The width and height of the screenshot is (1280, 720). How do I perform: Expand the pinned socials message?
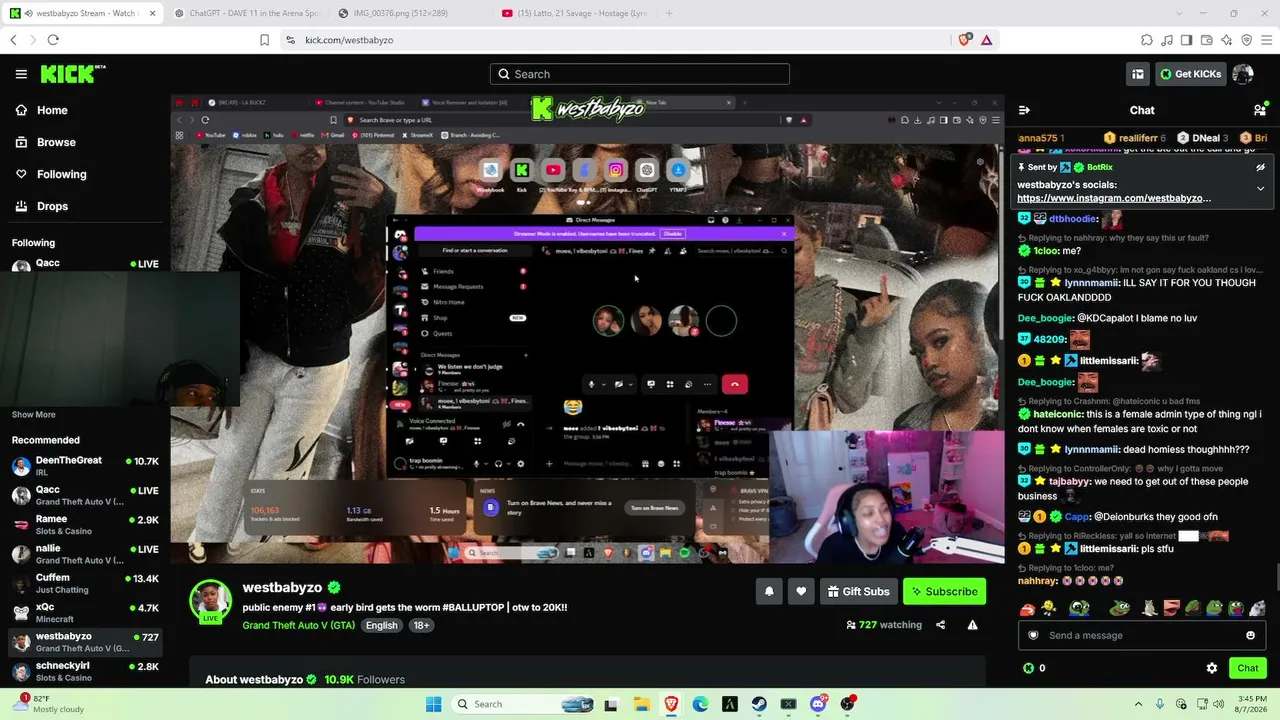click(x=1260, y=188)
